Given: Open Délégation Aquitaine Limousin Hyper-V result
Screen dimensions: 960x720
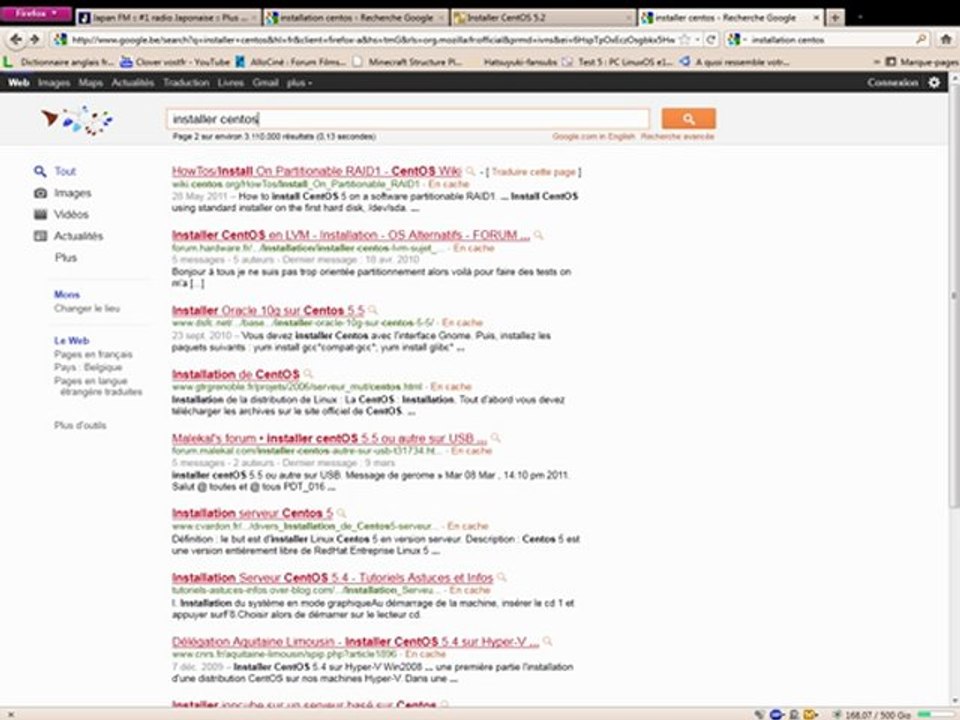Looking at the screenshot, I should 356,642.
